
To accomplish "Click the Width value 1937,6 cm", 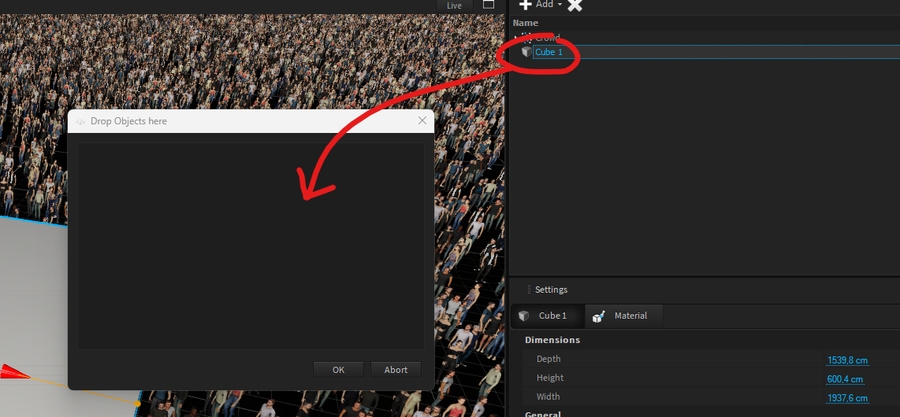I will [847, 398].
